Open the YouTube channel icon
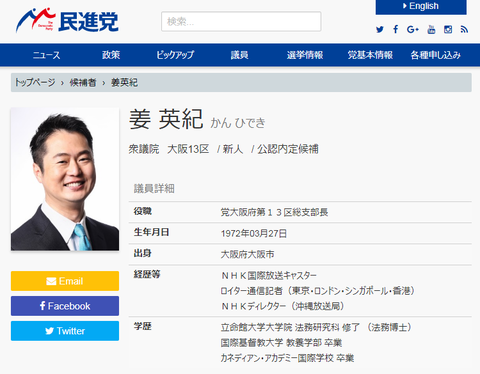Viewport: 480px width, 374px height. tap(431, 29)
